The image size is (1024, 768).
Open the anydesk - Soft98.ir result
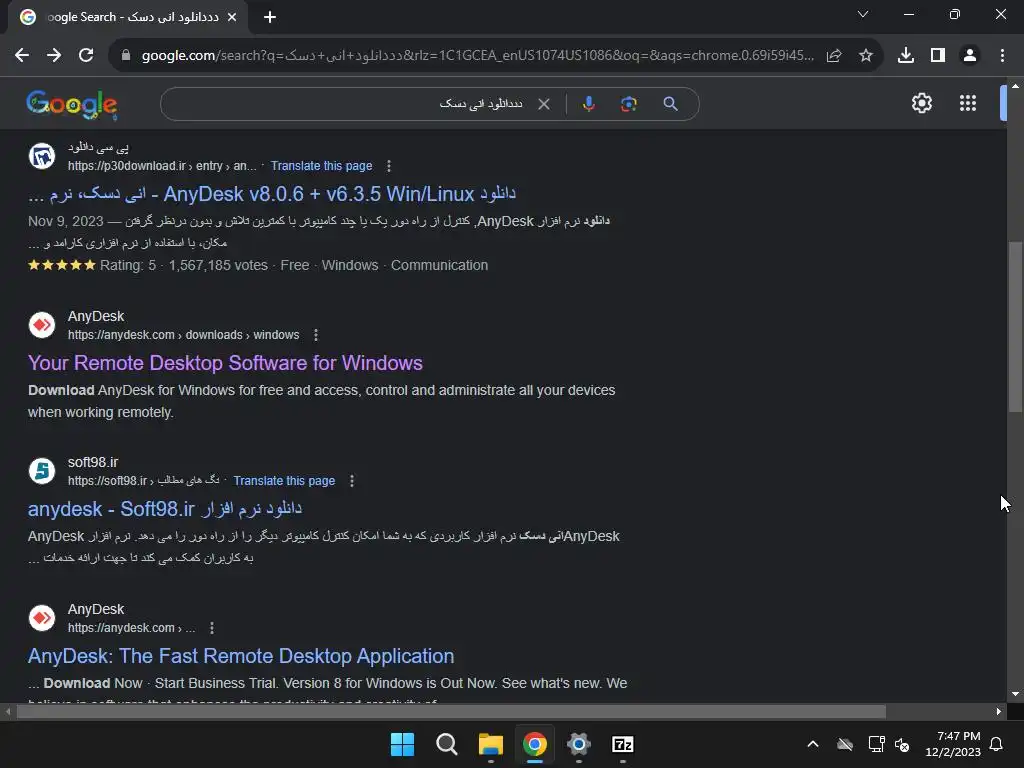coord(165,509)
